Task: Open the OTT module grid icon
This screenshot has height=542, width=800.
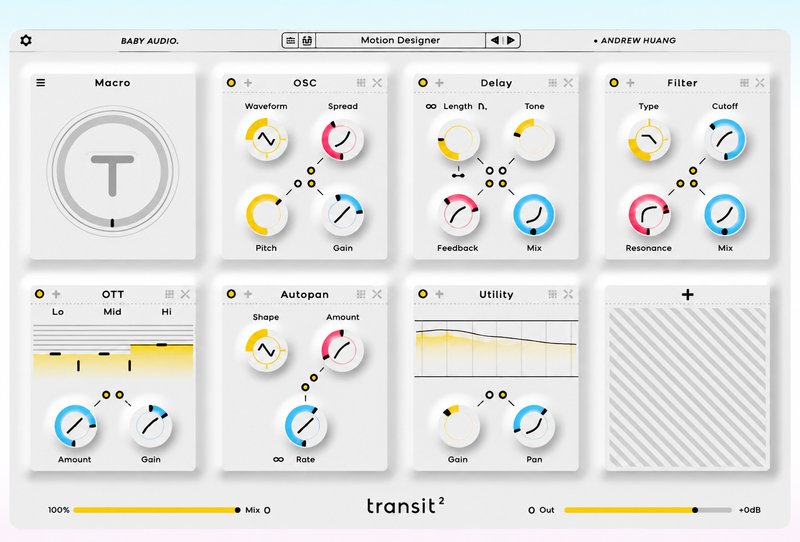Action: [x=169, y=294]
